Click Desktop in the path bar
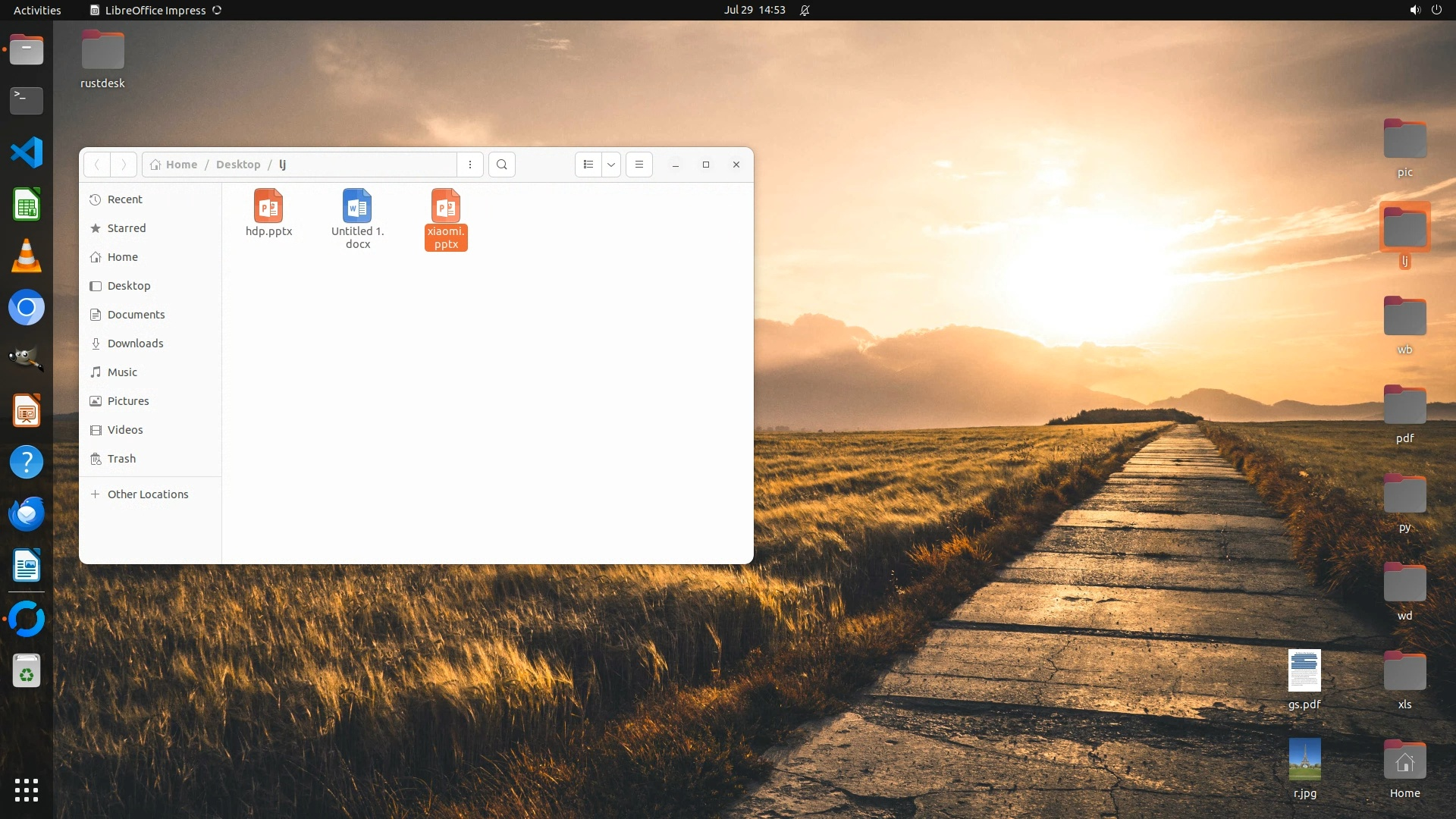 (238, 165)
